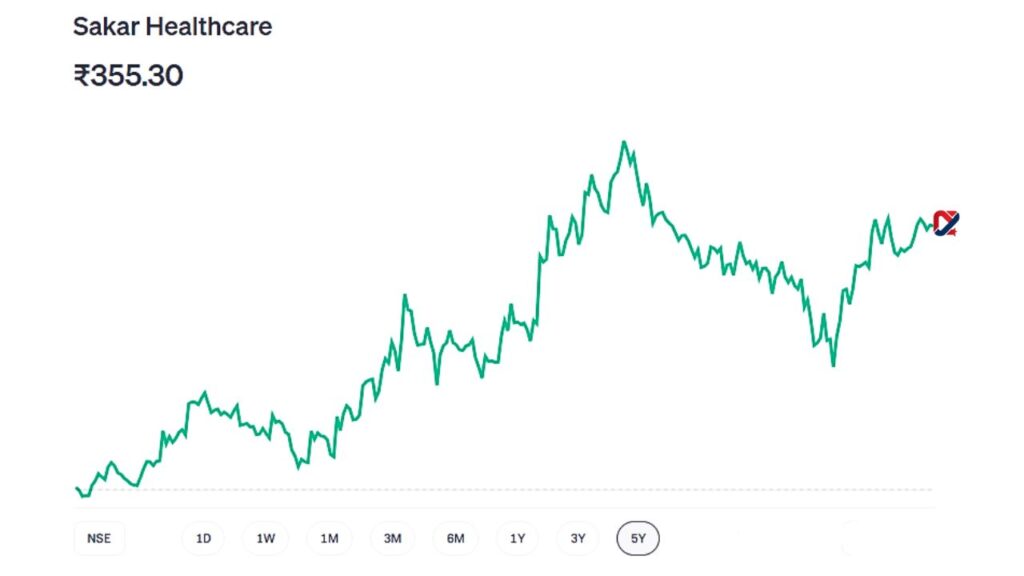Select the 3Y time period
This screenshot has width=1024, height=576.
click(x=578, y=539)
